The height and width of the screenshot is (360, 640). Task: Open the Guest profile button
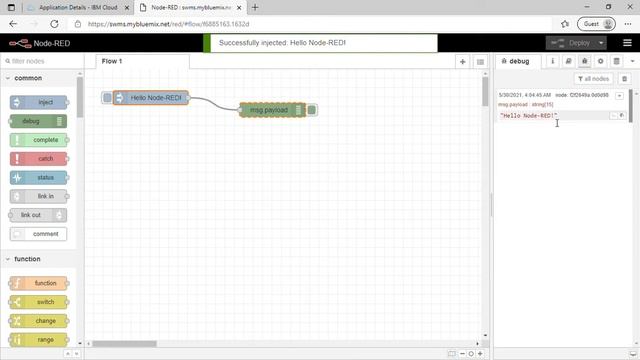596,24
